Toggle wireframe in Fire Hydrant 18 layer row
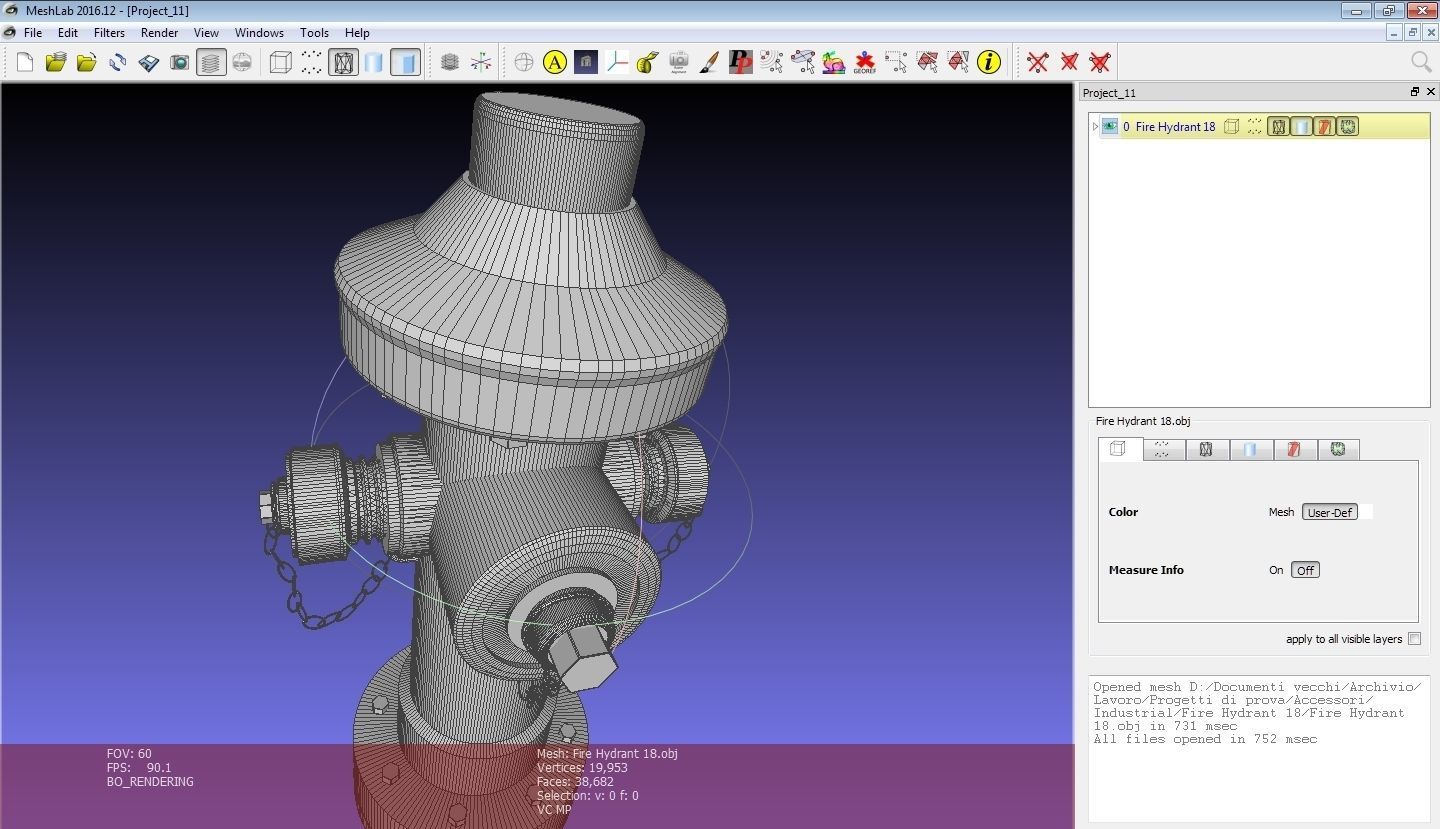The height and width of the screenshot is (829, 1440). pos(1278,127)
